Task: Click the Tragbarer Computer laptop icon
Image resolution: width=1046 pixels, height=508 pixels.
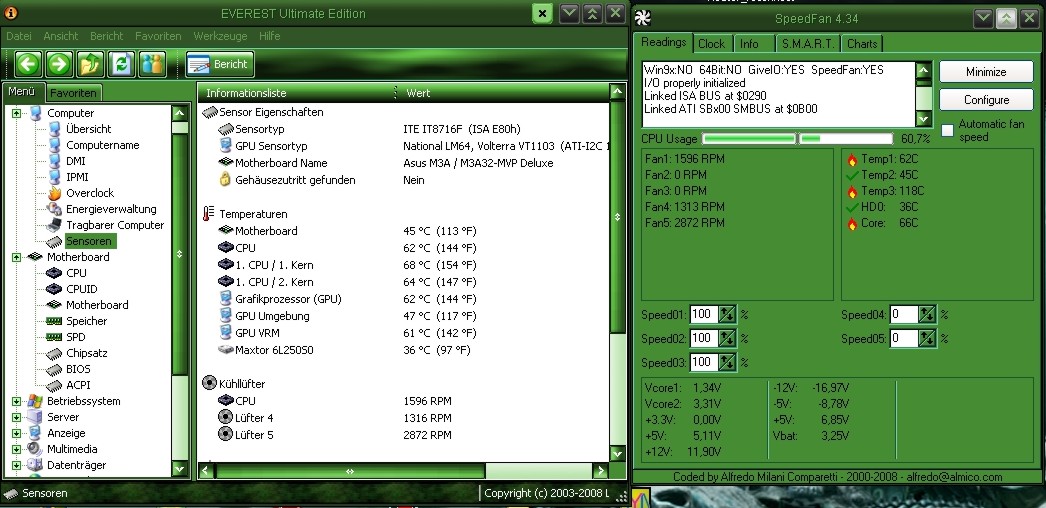Action: point(54,225)
